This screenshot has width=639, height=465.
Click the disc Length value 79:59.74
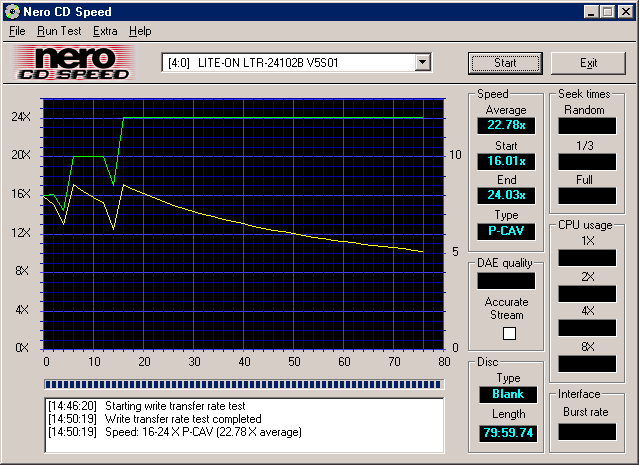tap(508, 433)
